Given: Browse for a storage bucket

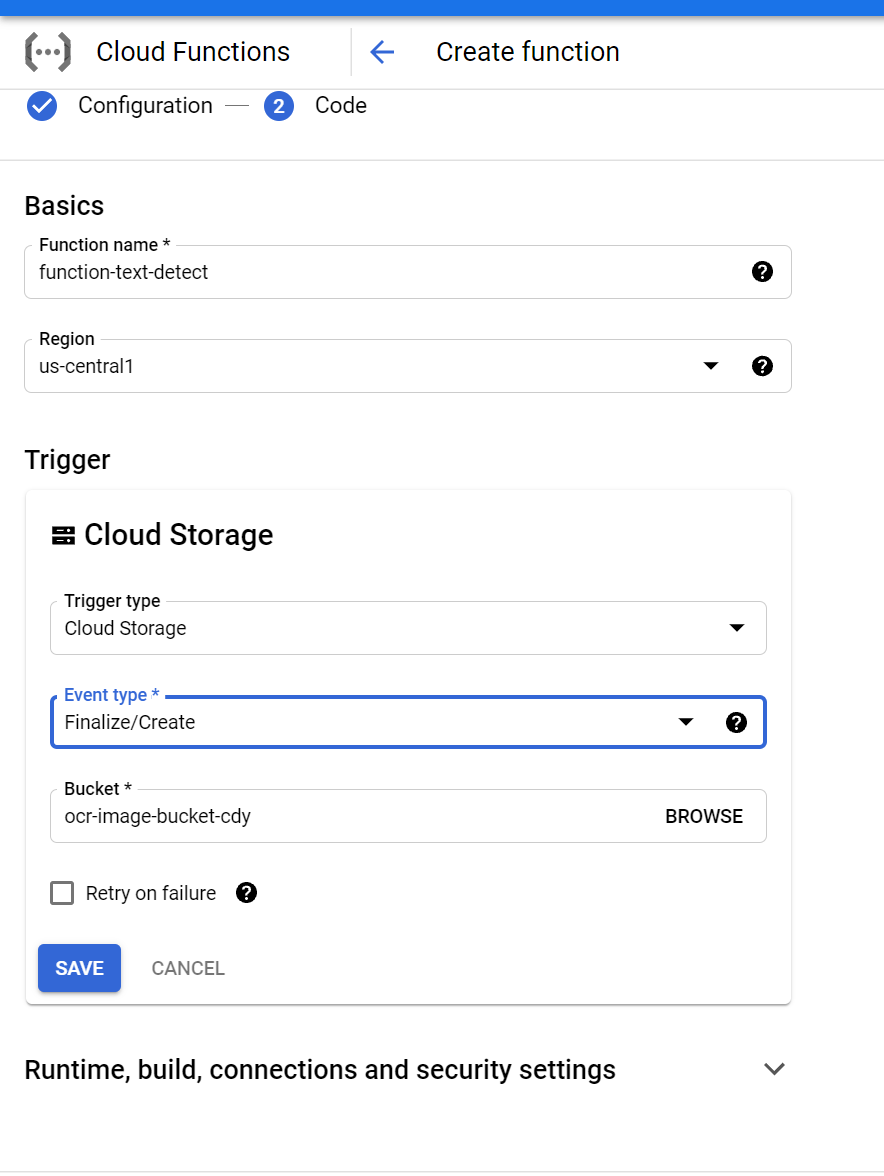Looking at the screenshot, I should click(x=704, y=816).
